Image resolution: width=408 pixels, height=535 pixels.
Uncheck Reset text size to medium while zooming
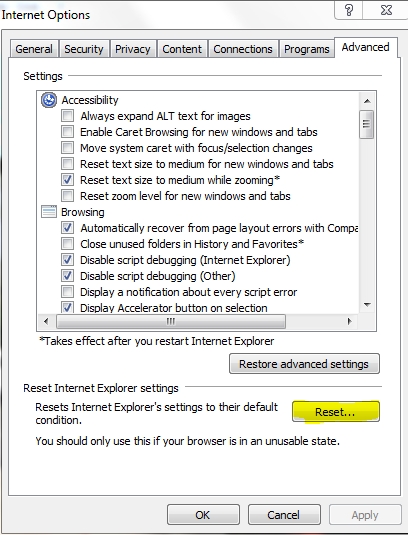(67, 179)
